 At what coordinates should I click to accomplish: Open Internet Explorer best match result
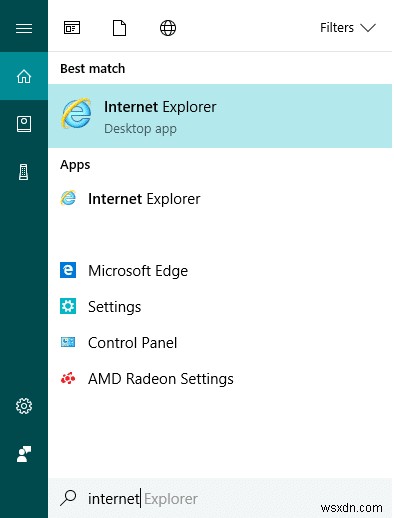[x=220, y=116]
